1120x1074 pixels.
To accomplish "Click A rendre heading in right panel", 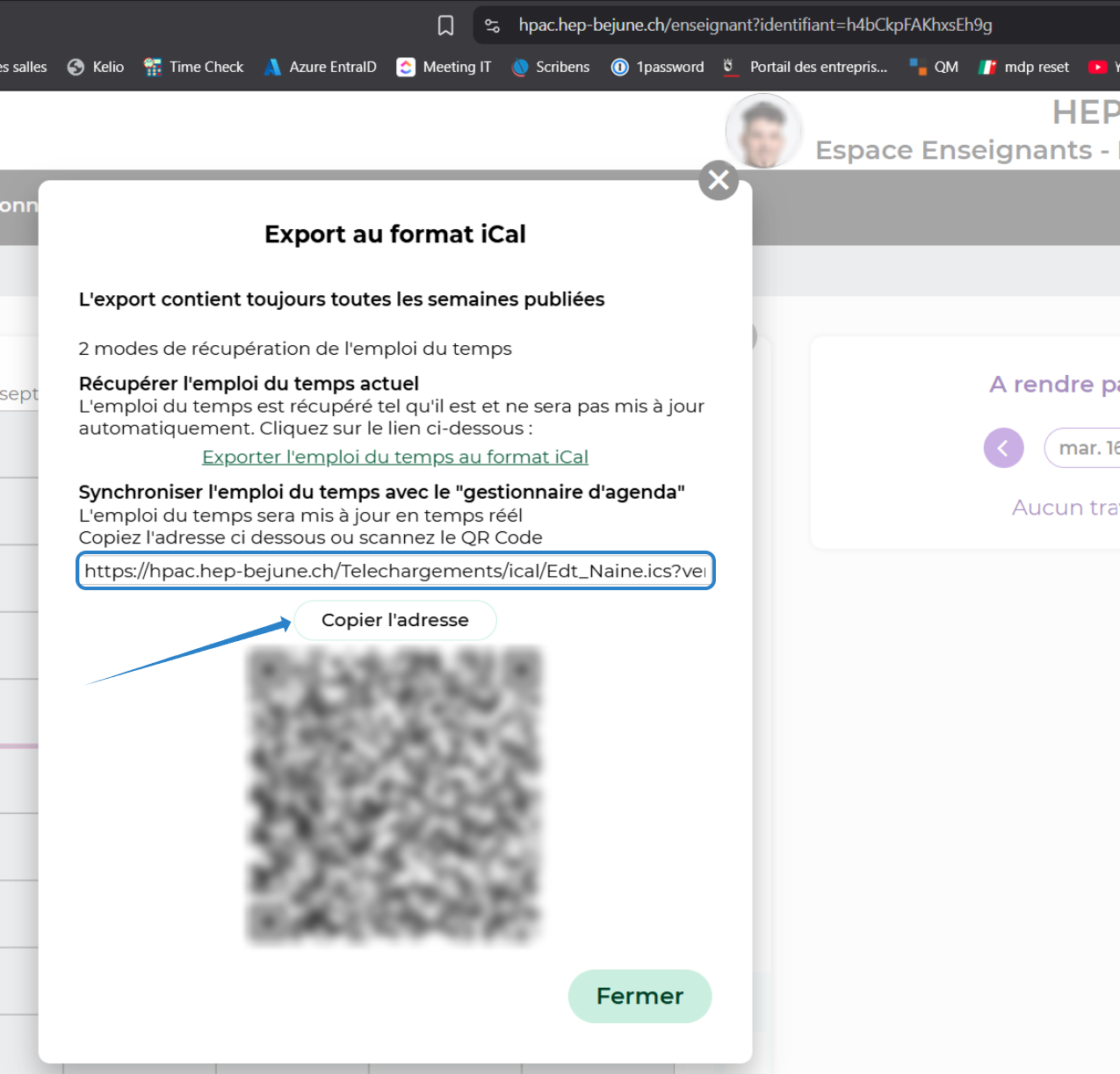I will coord(1054,385).
